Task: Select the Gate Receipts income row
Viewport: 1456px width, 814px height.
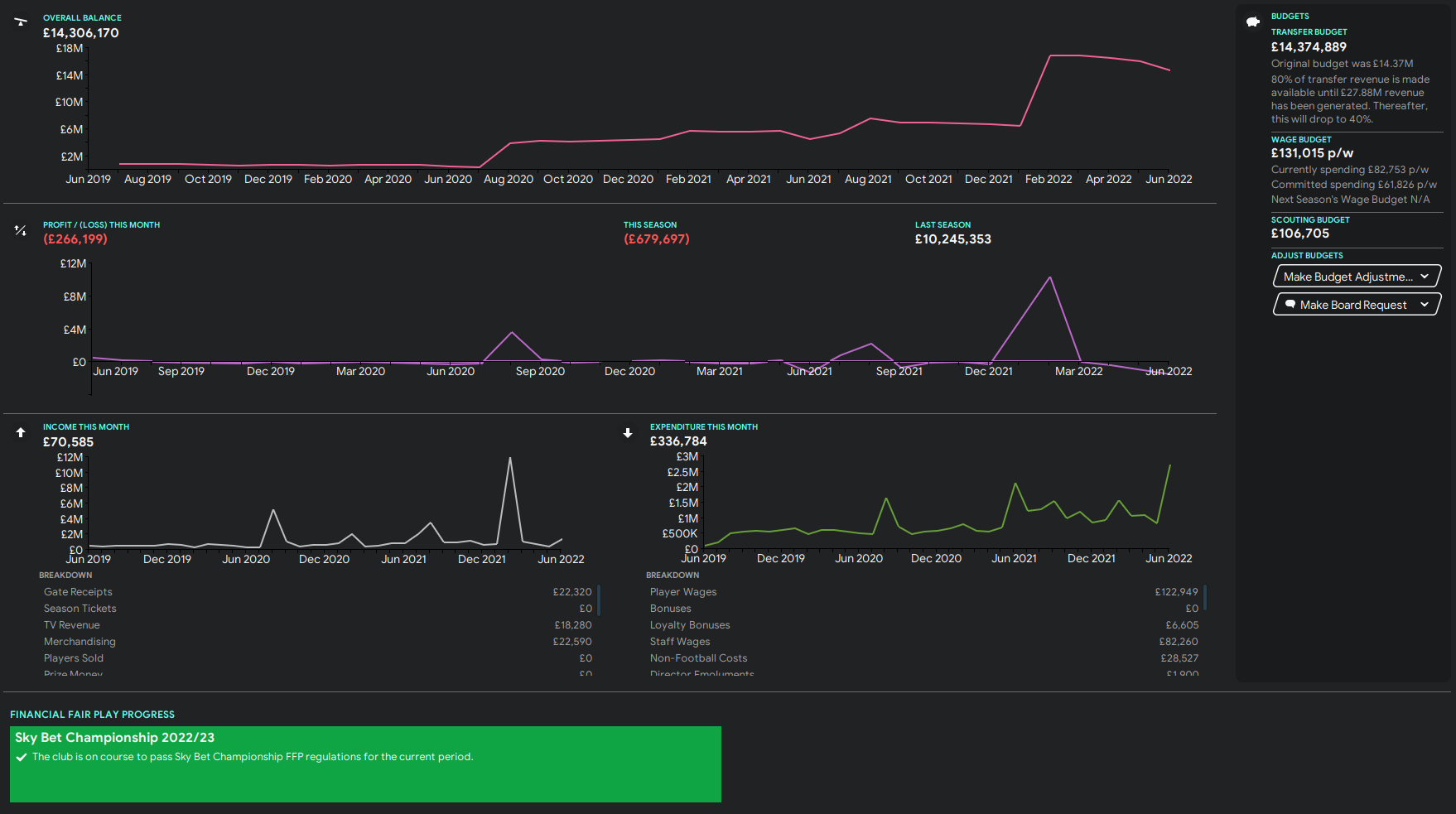Action: click(318, 592)
